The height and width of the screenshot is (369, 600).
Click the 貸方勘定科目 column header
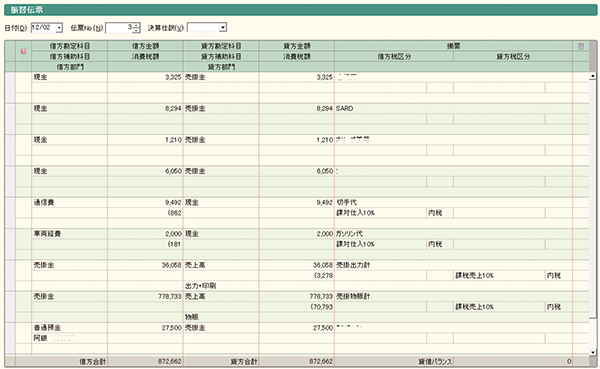[x=221, y=46]
